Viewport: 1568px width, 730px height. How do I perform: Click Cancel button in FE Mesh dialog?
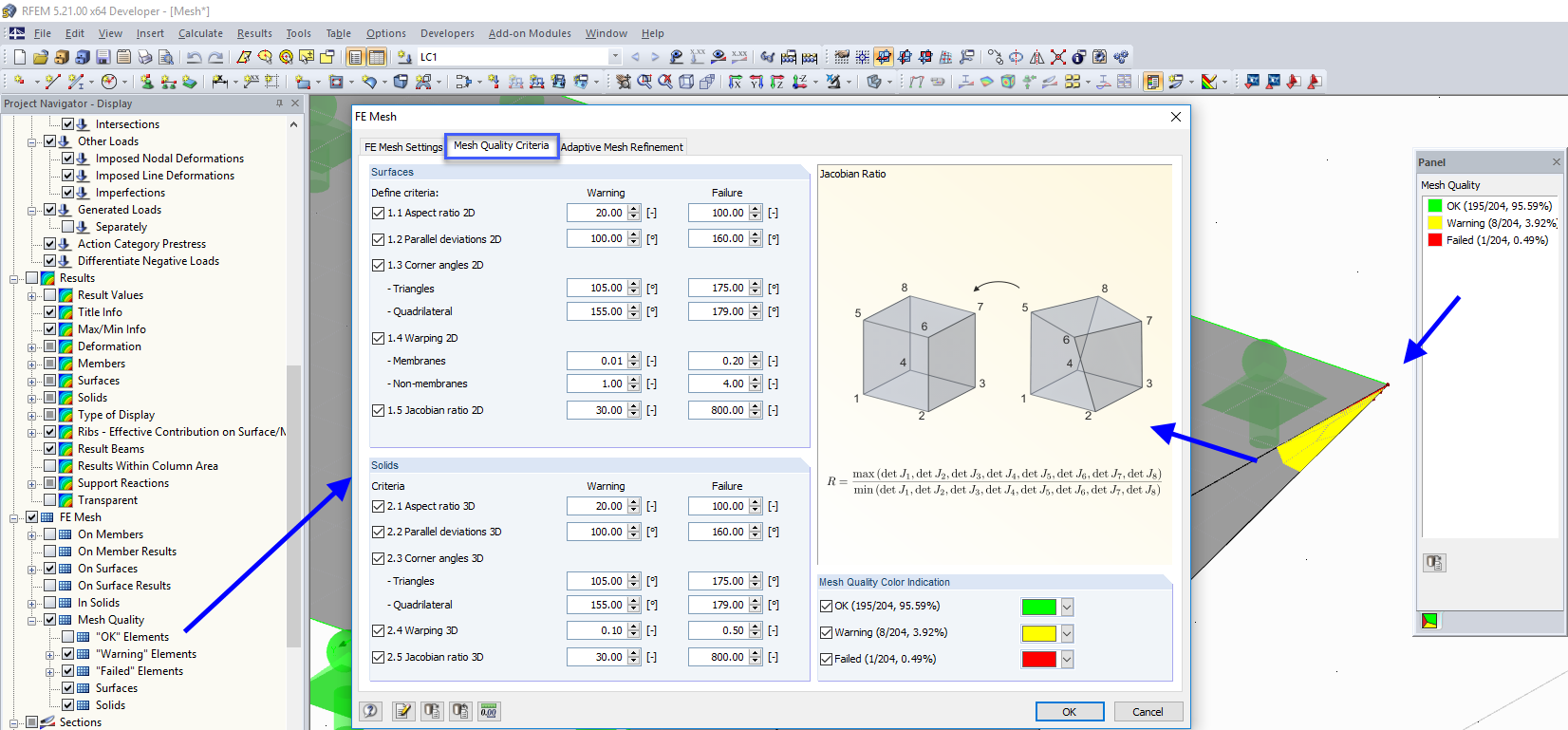click(1148, 712)
